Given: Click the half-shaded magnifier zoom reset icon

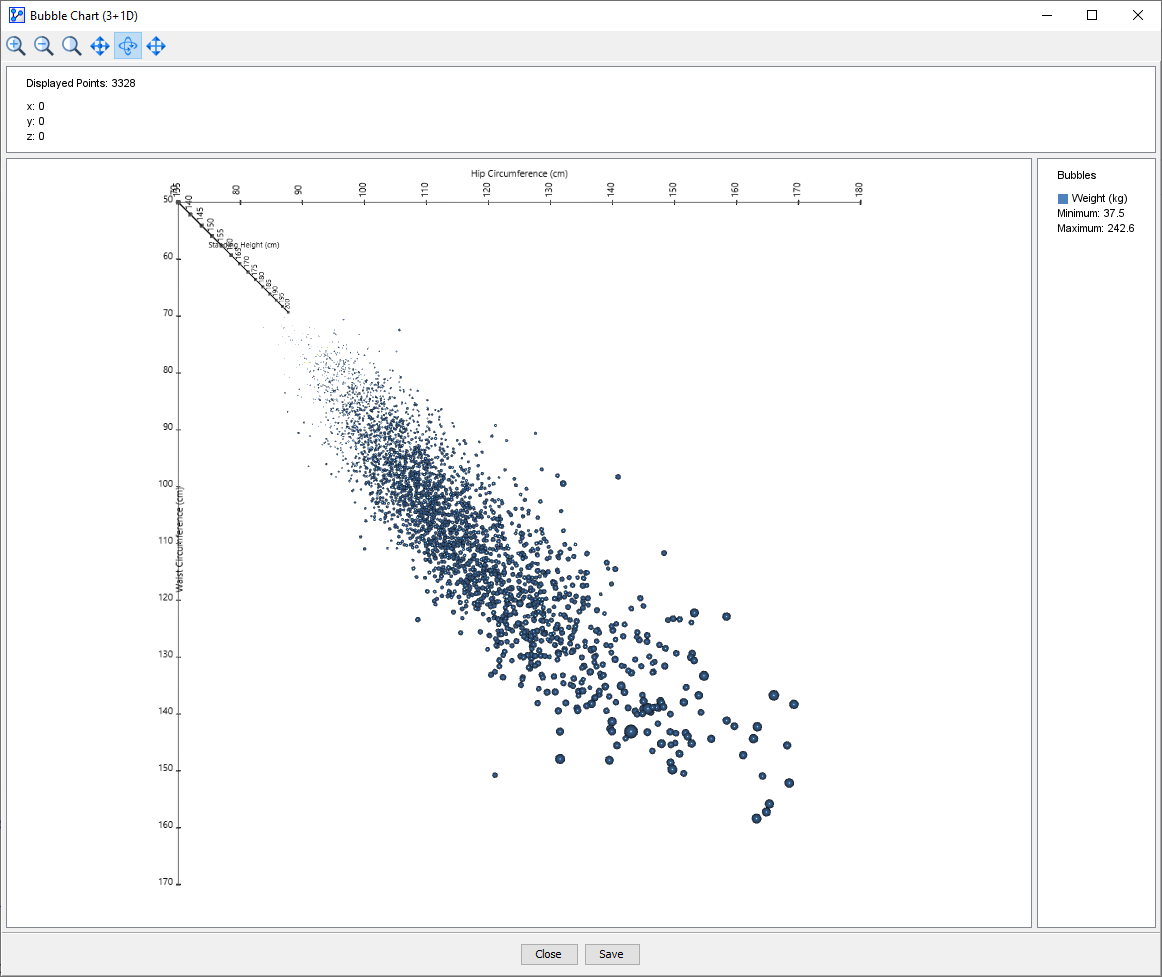Looking at the screenshot, I should 72,46.
